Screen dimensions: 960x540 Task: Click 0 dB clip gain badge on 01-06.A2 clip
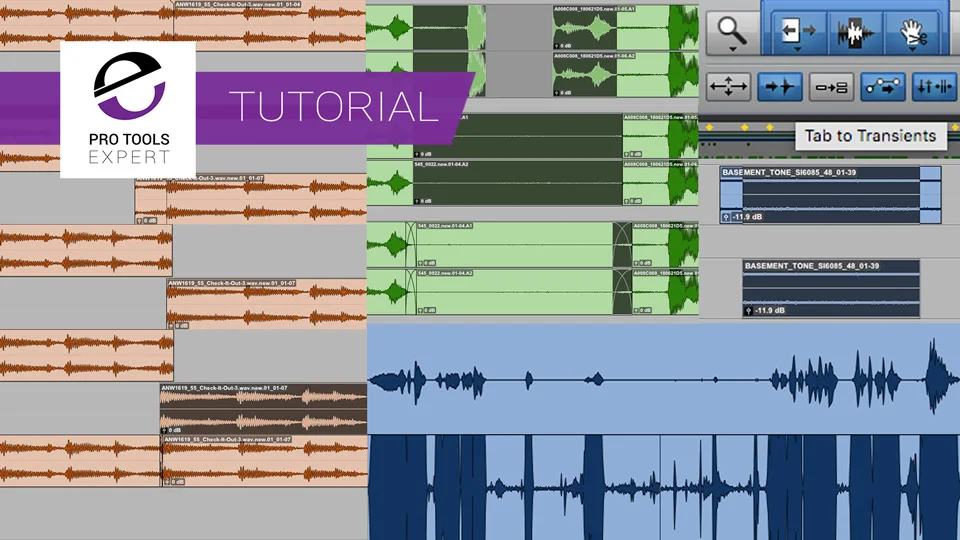tap(564, 93)
